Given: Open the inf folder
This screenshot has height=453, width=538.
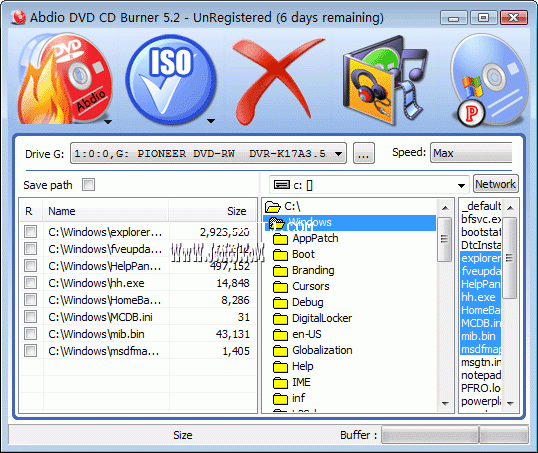Looking at the screenshot, I should click(x=289, y=398).
